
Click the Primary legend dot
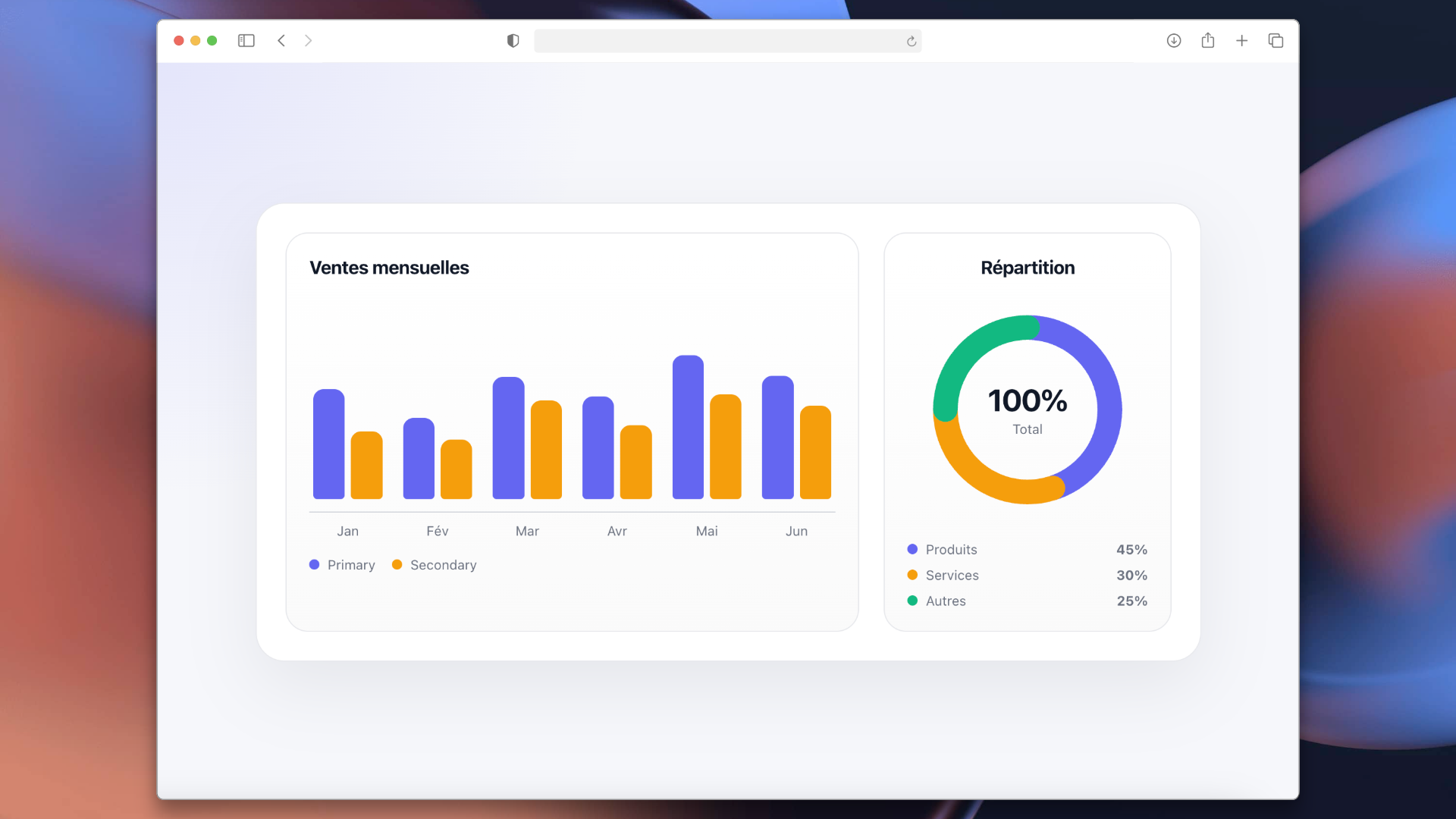tap(314, 564)
